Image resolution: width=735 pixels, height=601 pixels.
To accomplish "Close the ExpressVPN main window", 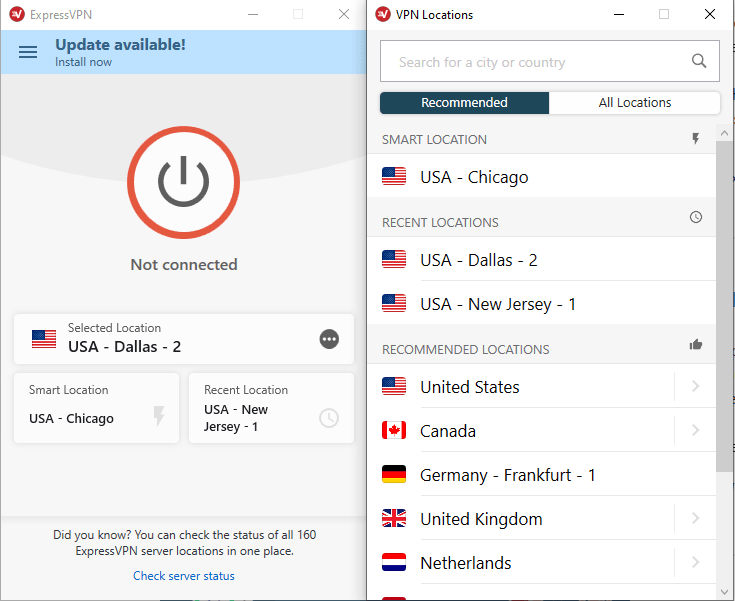I will pyautogui.click(x=344, y=14).
